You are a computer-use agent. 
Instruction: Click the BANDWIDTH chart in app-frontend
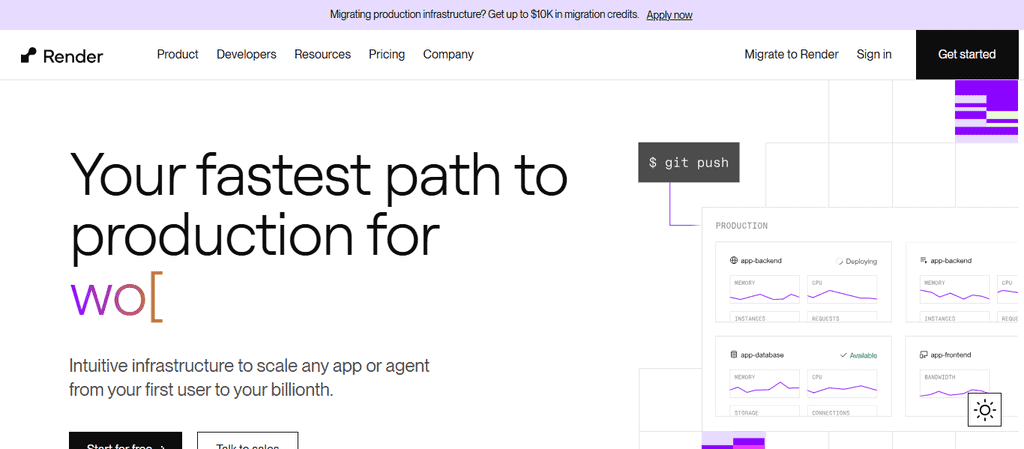954,384
